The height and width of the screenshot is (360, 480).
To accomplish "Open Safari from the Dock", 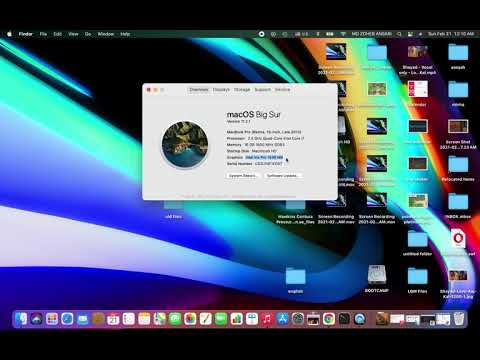I will [x=67, y=319].
